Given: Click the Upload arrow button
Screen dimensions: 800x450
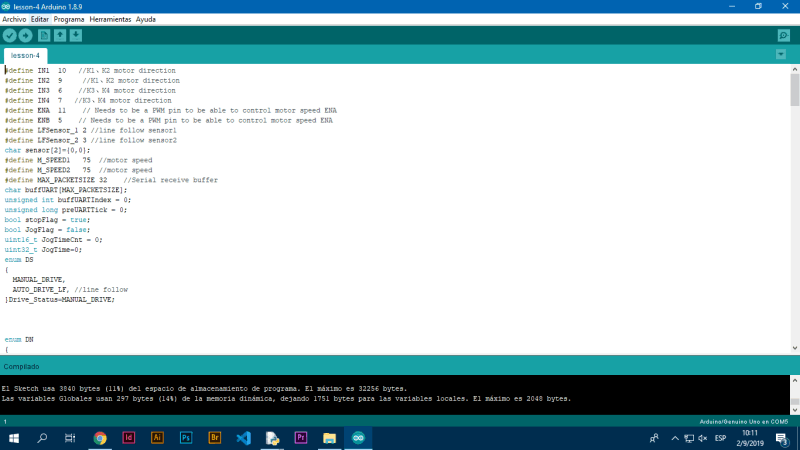Looking at the screenshot, I should [26, 35].
